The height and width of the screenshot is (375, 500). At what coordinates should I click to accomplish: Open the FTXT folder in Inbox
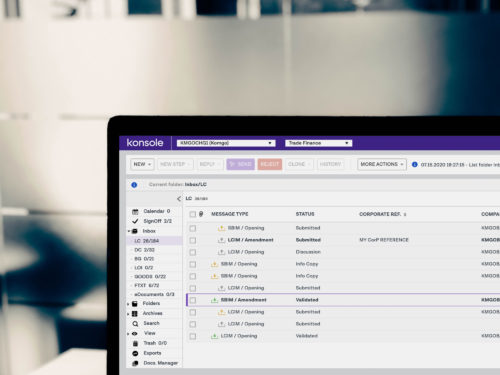147,285
